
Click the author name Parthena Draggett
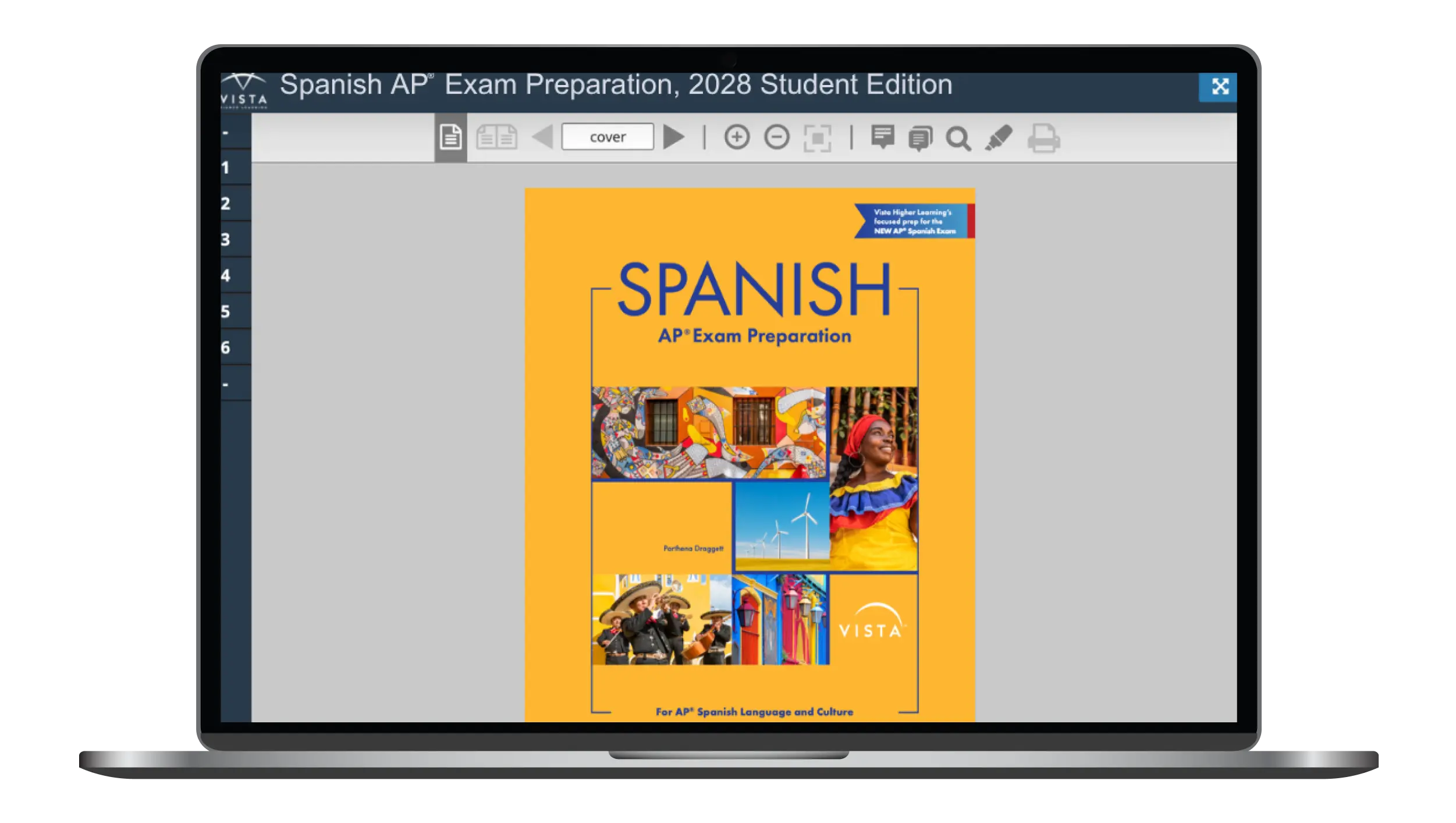(x=693, y=548)
